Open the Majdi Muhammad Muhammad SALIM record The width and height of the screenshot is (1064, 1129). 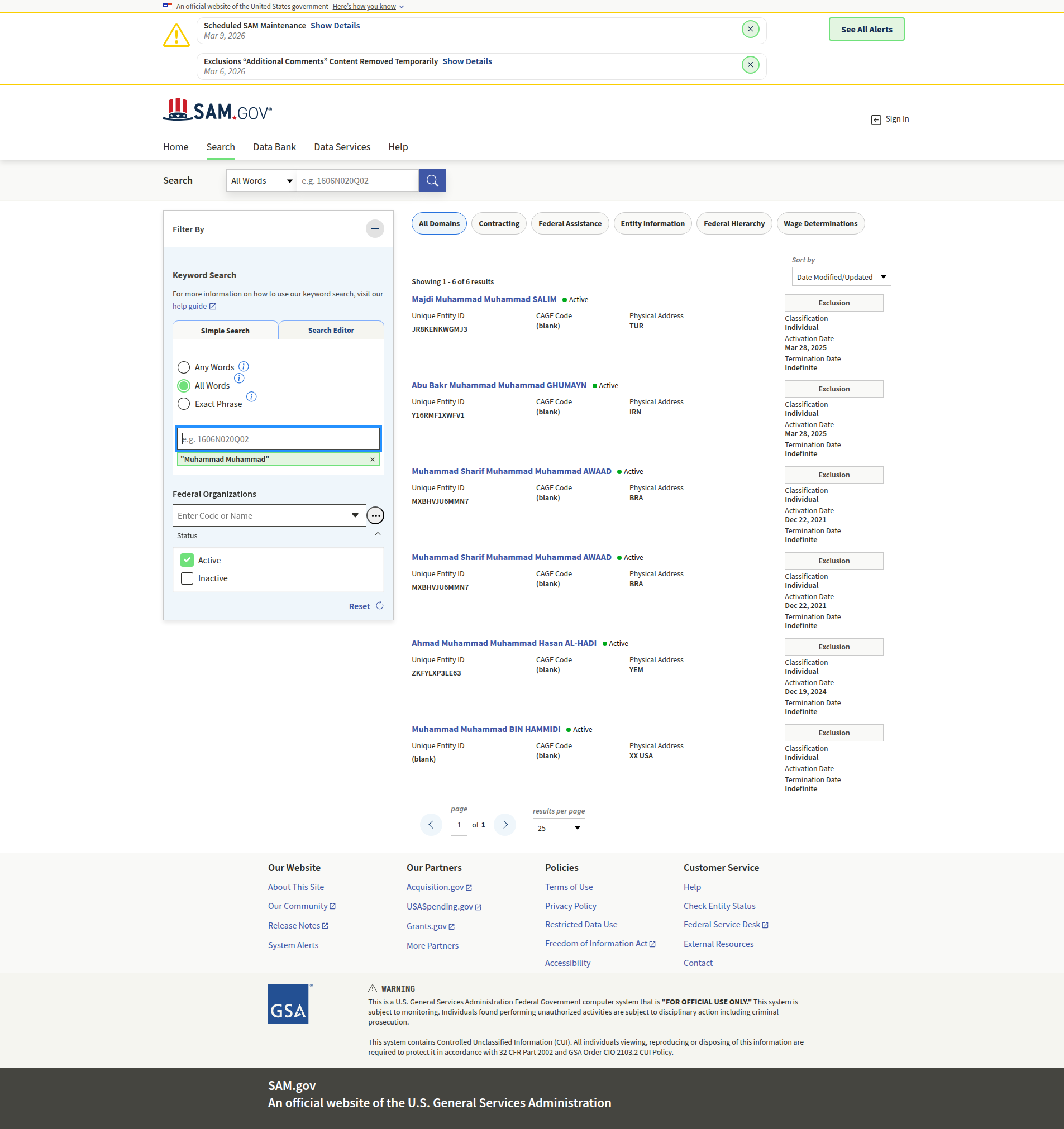pyautogui.click(x=484, y=299)
